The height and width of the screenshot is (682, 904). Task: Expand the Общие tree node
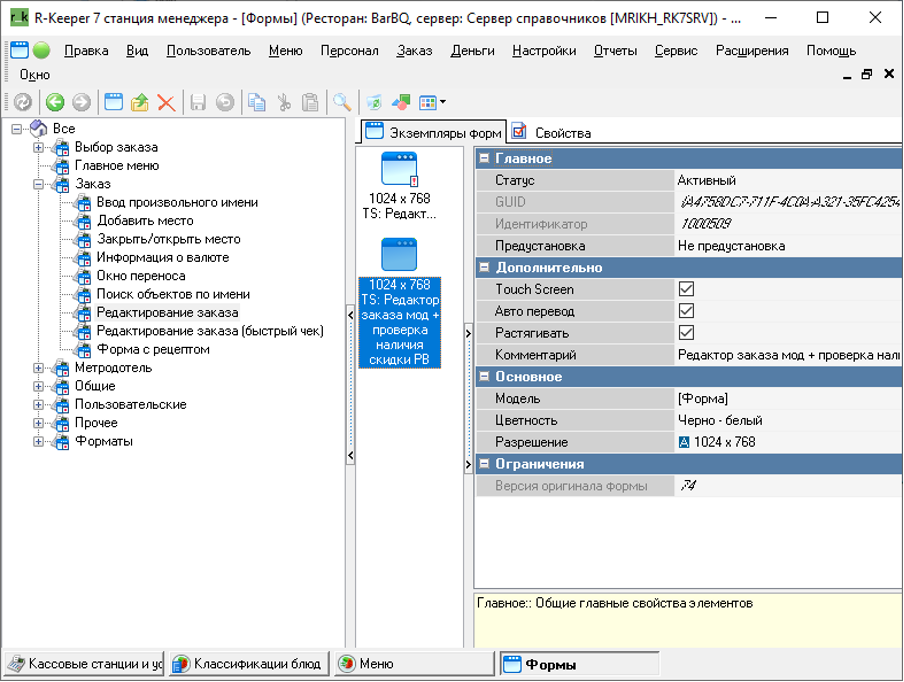point(38,386)
